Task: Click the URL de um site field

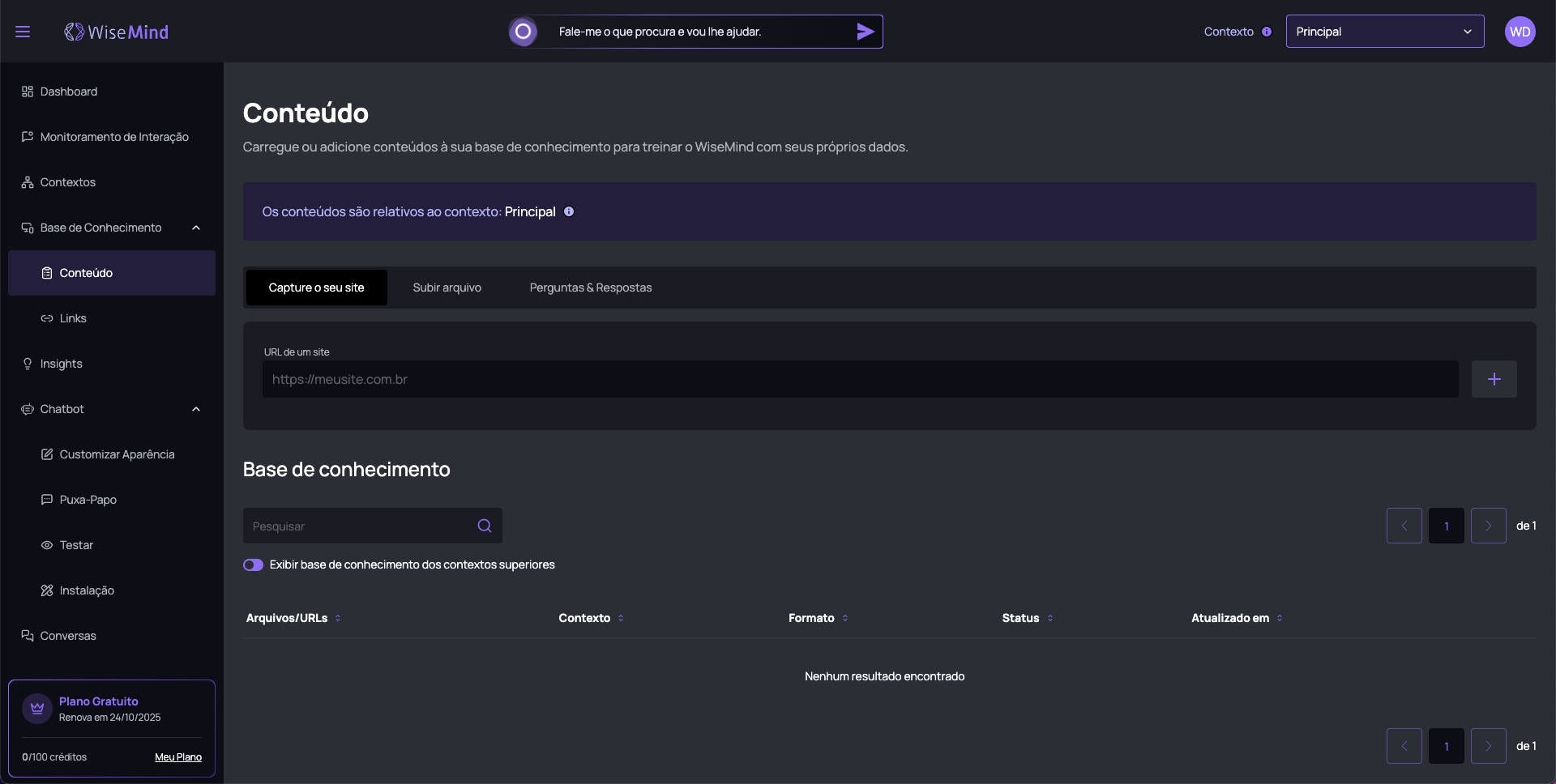Action: (859, 379)
